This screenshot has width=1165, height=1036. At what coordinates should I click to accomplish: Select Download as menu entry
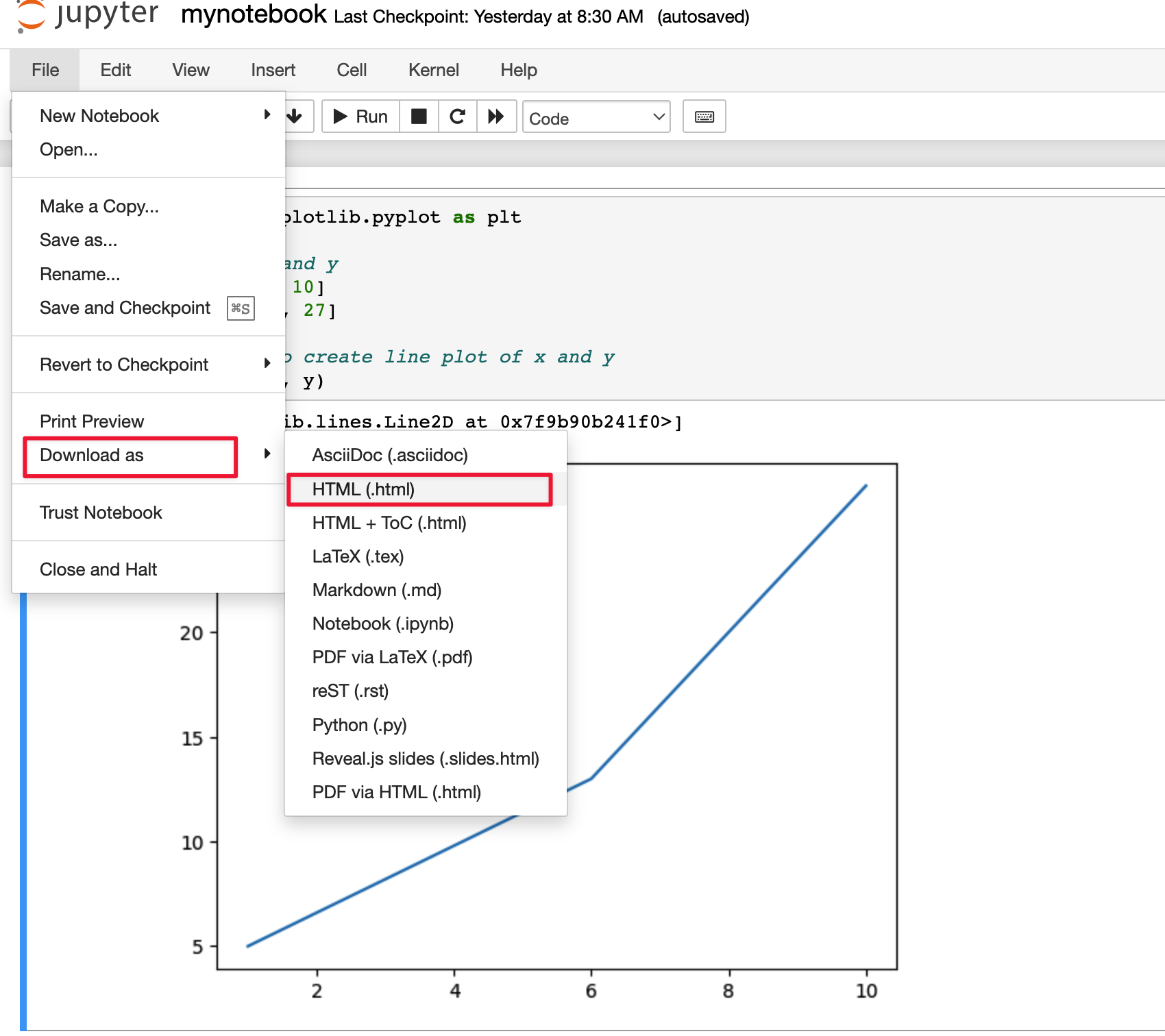point(148,455)
